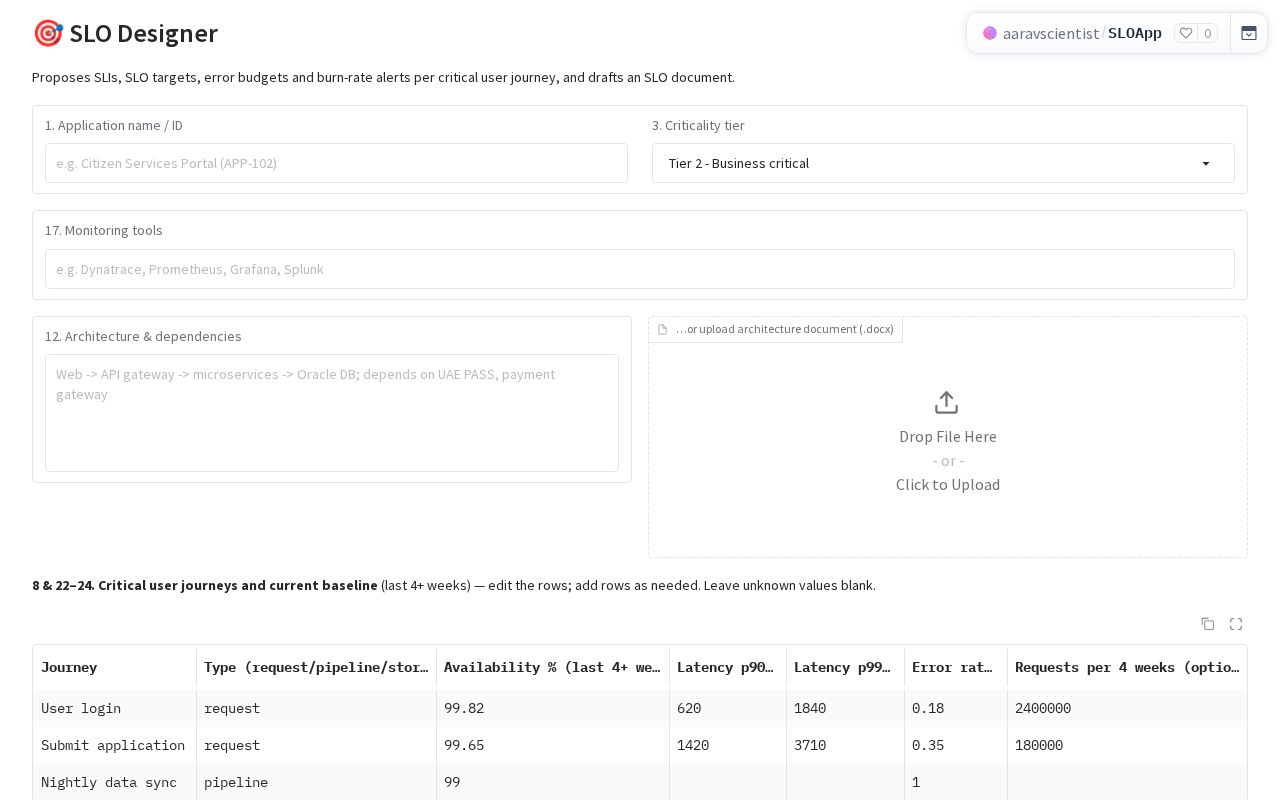
Task: Click the Error rate column header
Action: [956, 667]
